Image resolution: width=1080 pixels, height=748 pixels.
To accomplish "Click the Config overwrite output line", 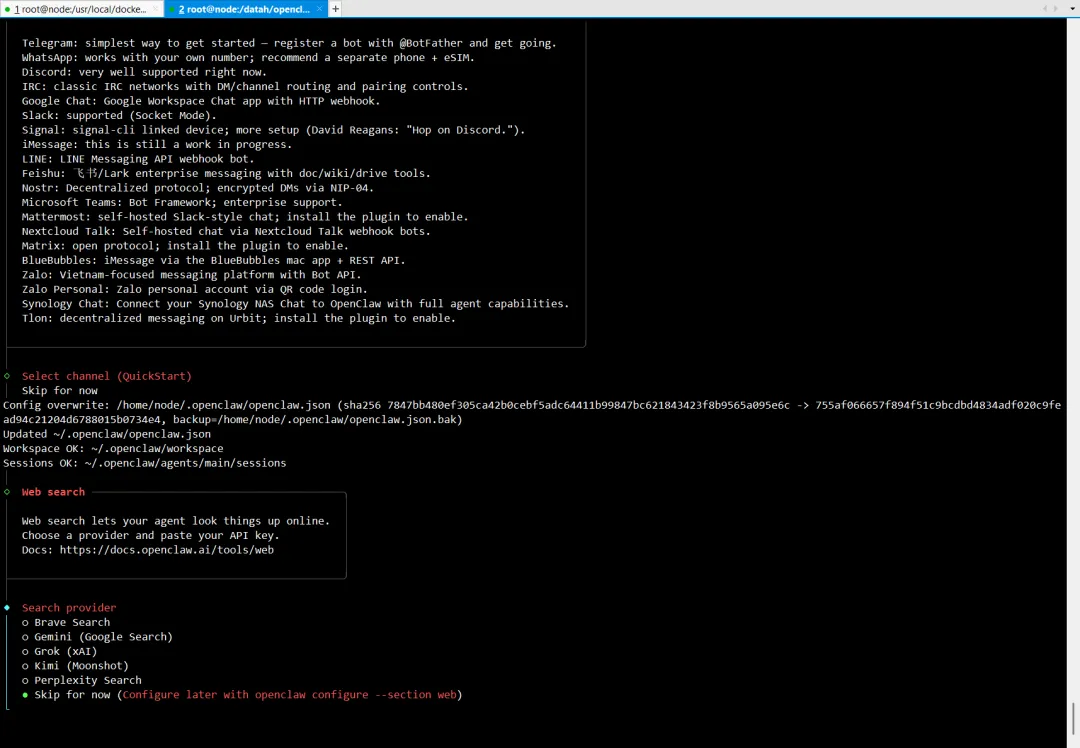I will click(x=532, y=412).
